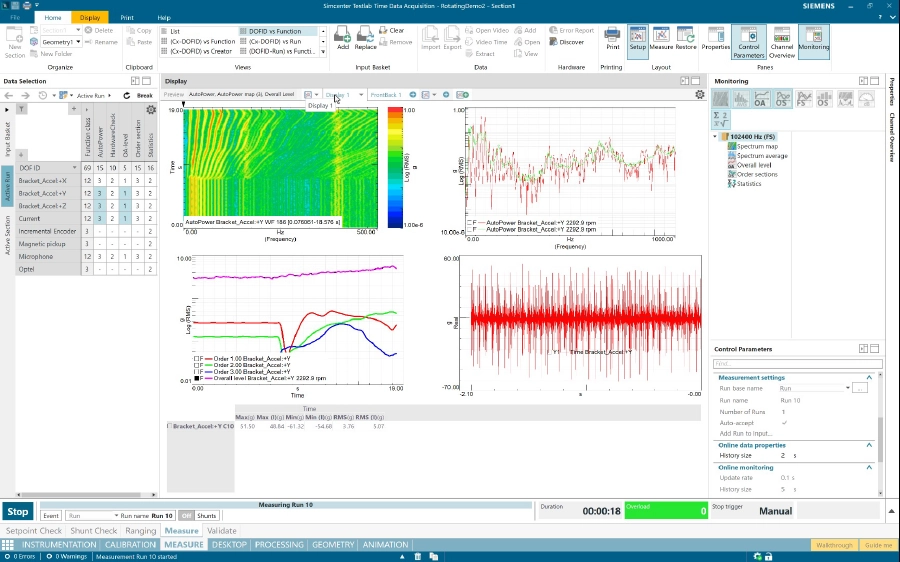Toggle the Off switch next to Shunts

187,515
